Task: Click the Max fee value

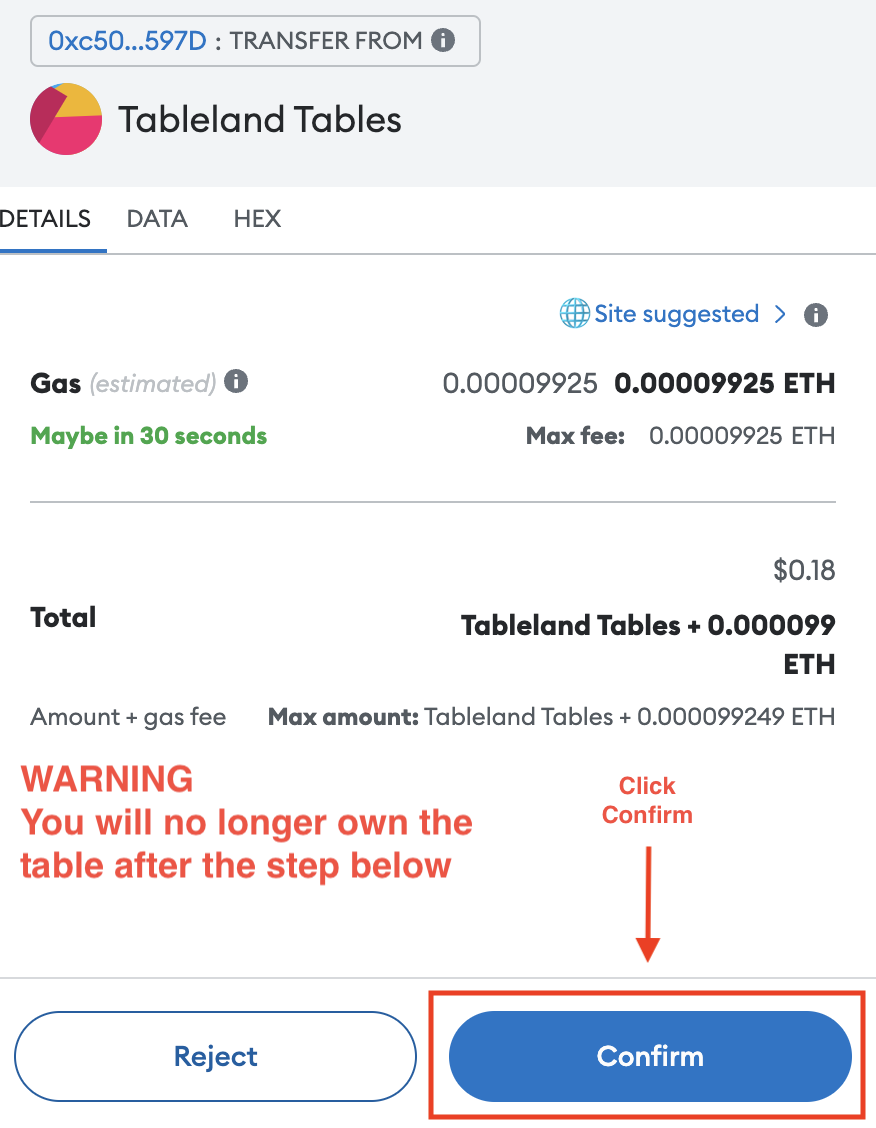Action: (x=741, y=436)
